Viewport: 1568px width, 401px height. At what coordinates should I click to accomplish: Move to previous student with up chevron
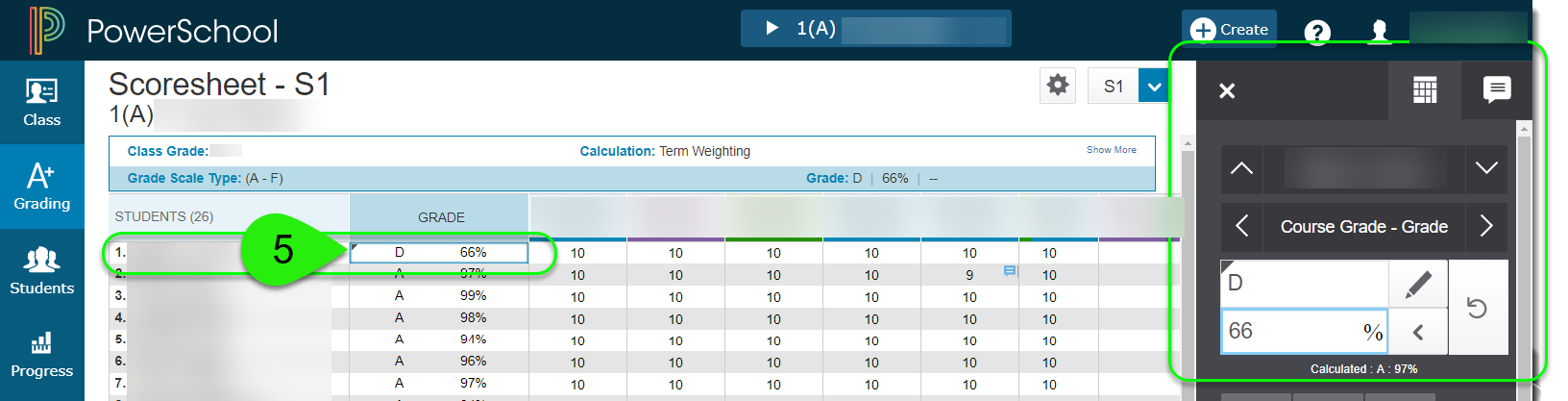coord(1241,168)
